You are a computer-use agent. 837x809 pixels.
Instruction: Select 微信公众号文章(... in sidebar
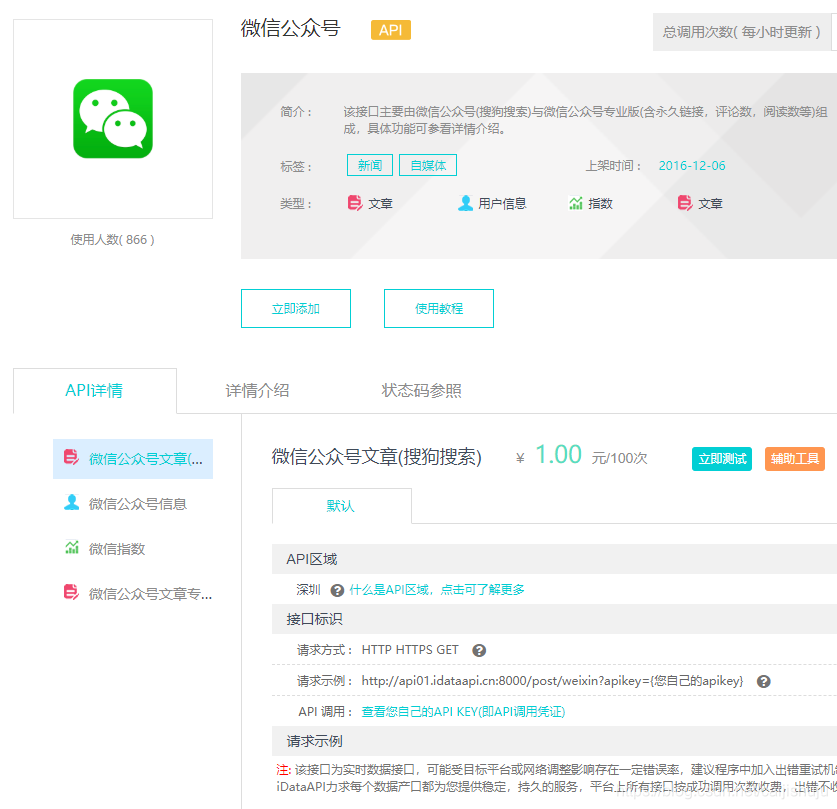coord(133,459)
